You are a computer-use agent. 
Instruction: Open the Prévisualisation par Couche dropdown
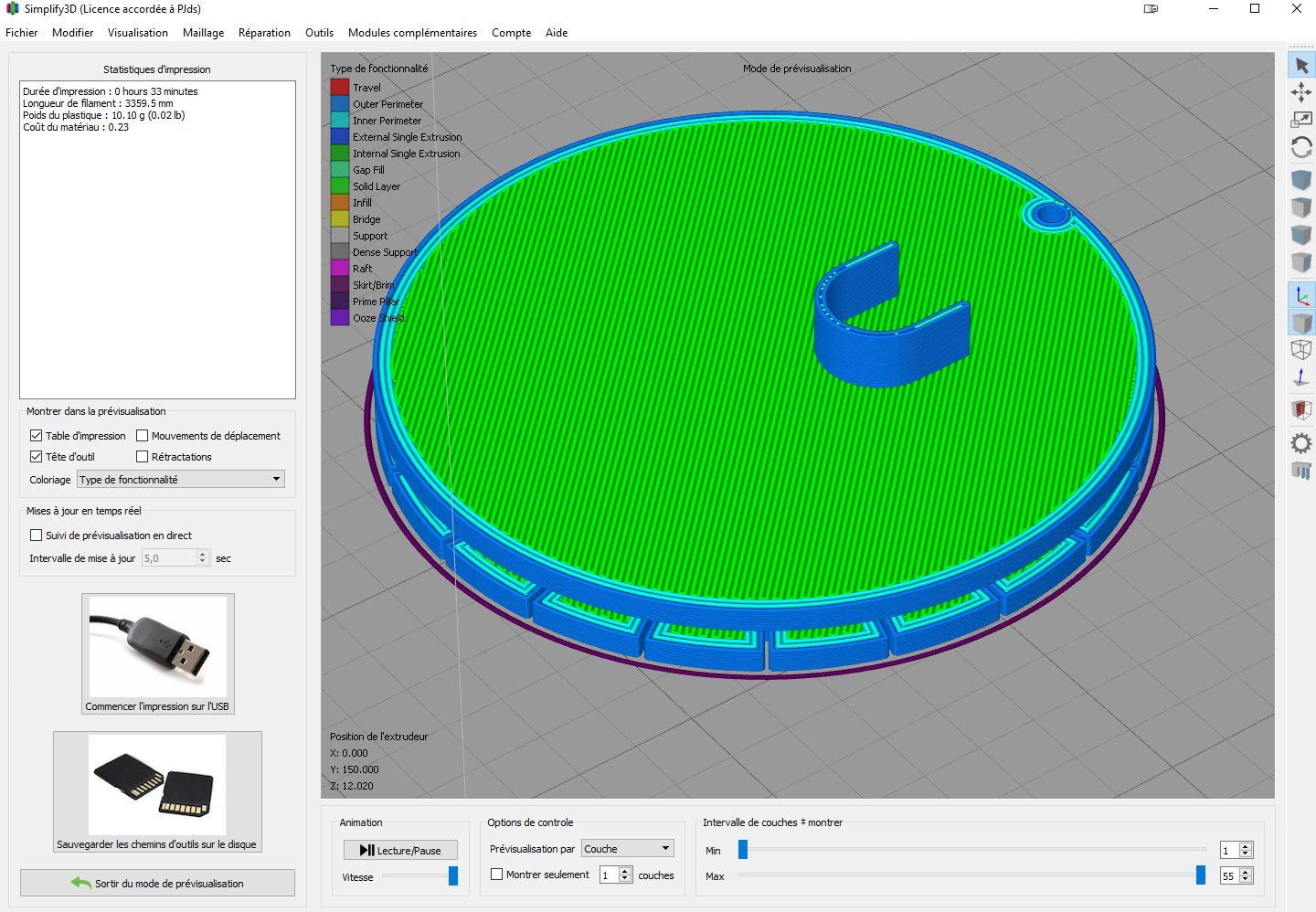(628, 849)
